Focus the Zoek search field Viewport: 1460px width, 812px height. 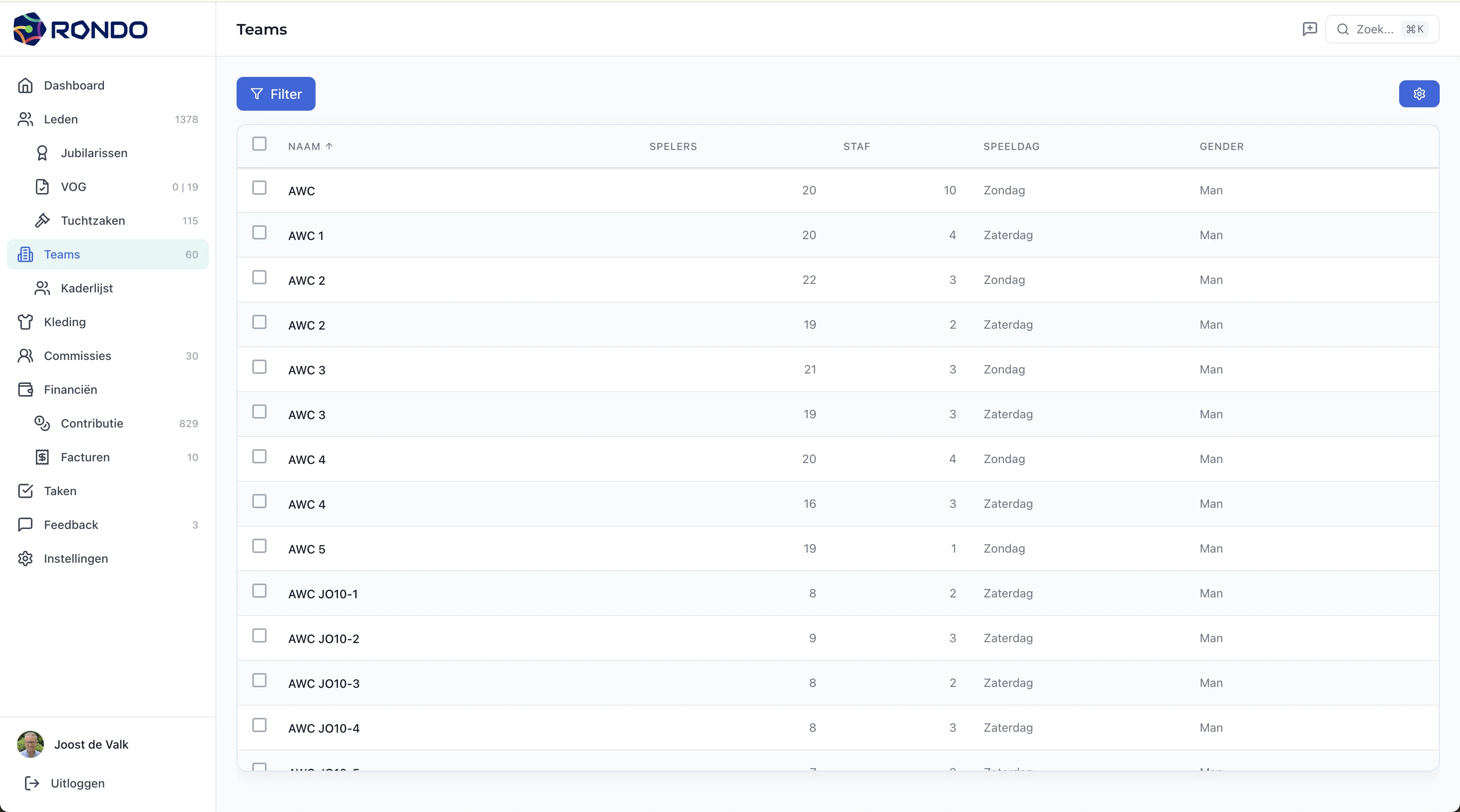pos(1374,29)
